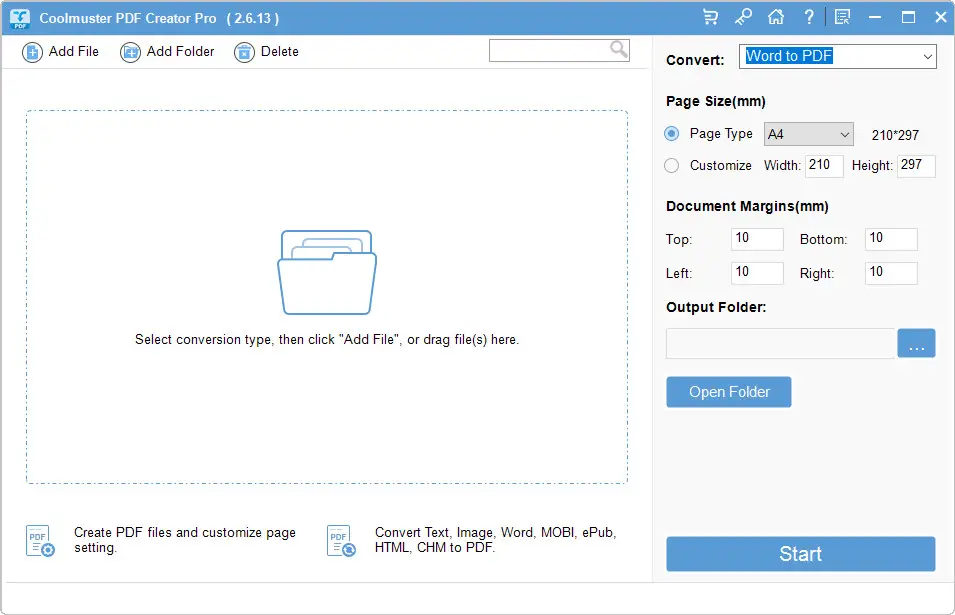Click the Delete trash icon

pos(244,52)
